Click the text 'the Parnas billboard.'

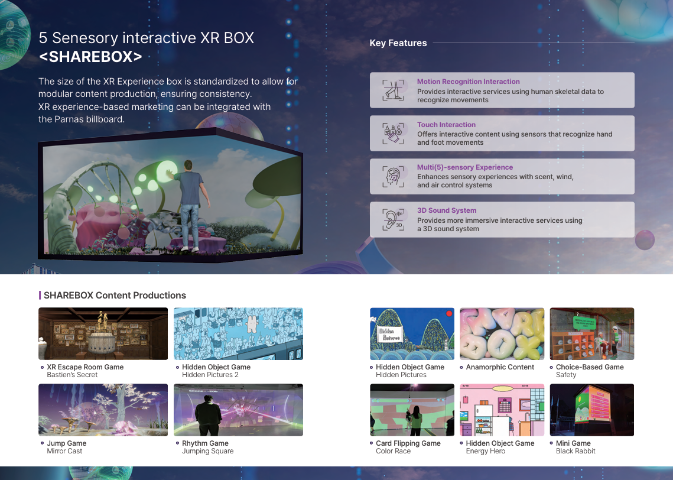click(x=81, y=119)
